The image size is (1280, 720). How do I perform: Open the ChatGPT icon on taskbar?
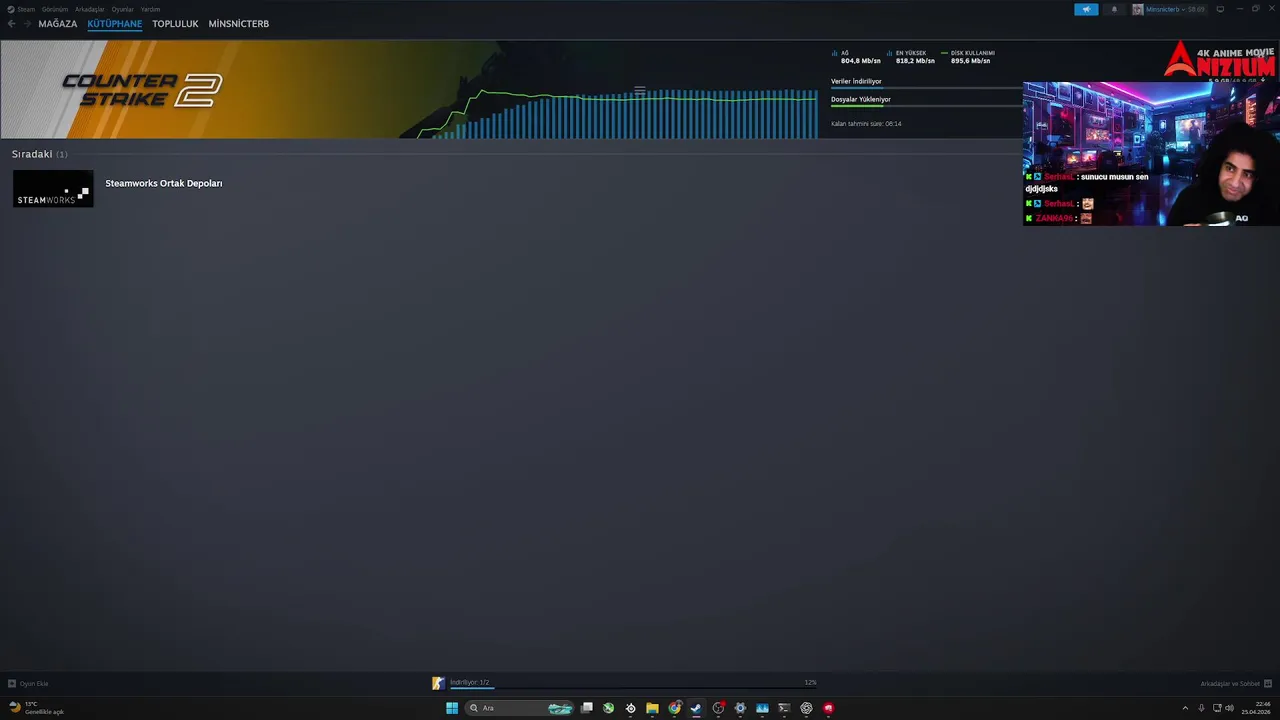(x=806, y=708)
